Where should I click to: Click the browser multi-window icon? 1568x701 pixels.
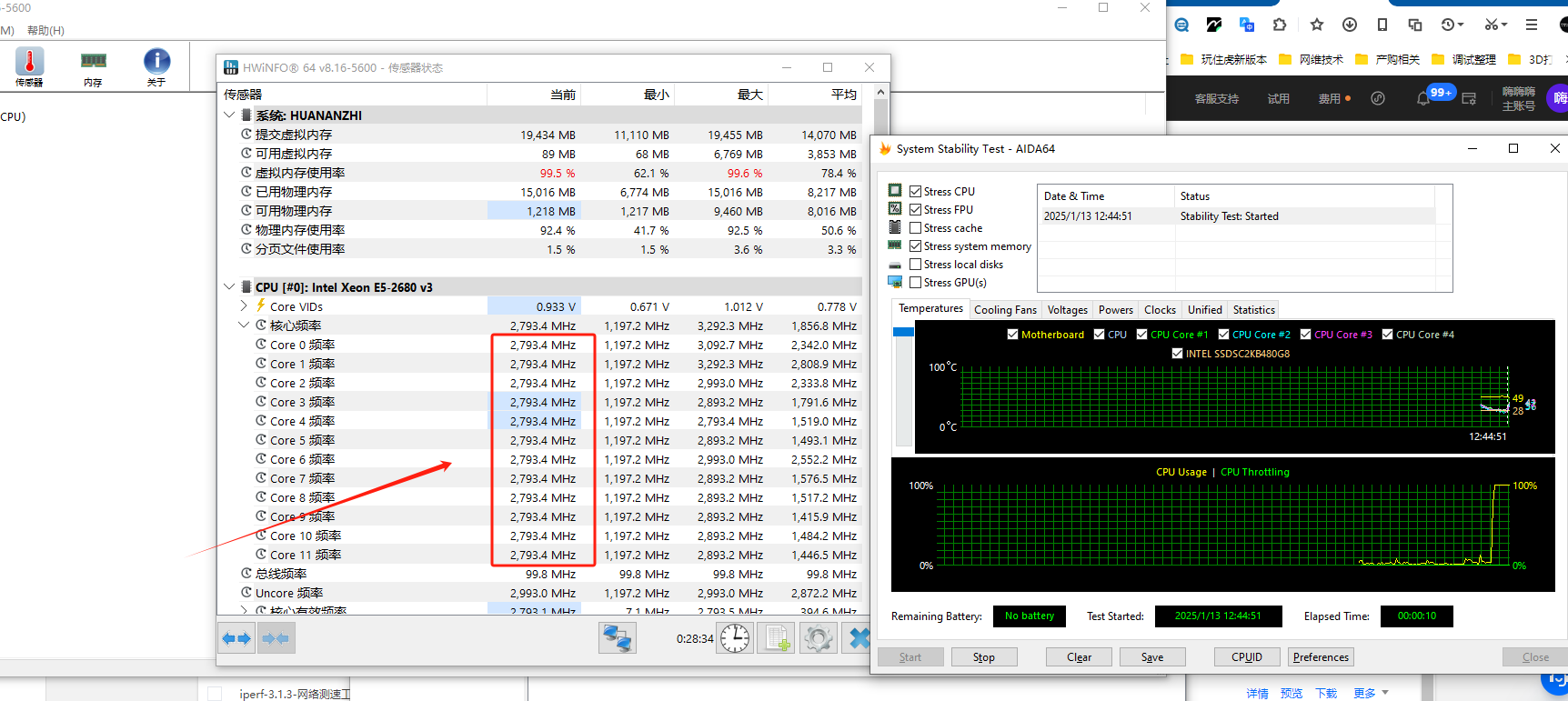pos(1415,25)
